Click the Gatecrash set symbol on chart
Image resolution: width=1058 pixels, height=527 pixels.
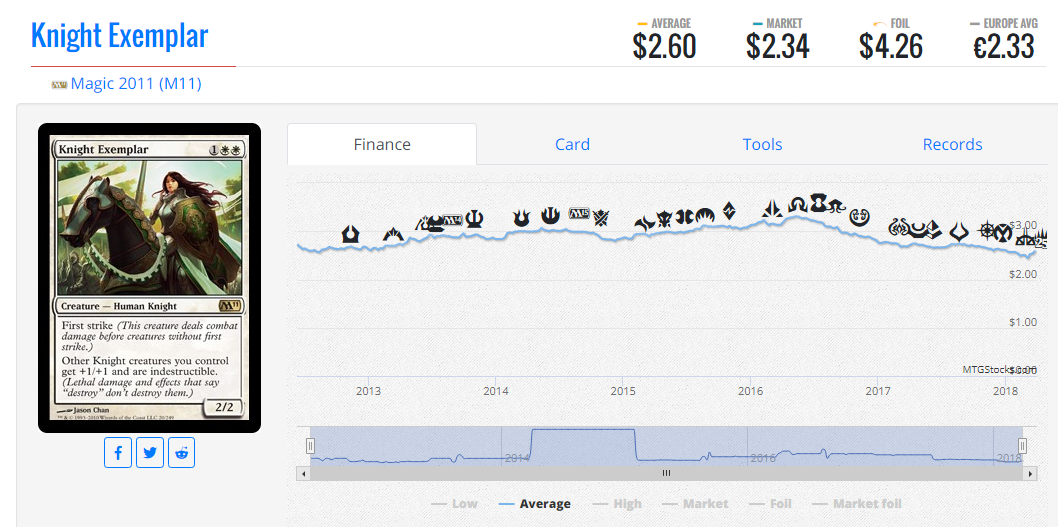click(x=393, y=235)
